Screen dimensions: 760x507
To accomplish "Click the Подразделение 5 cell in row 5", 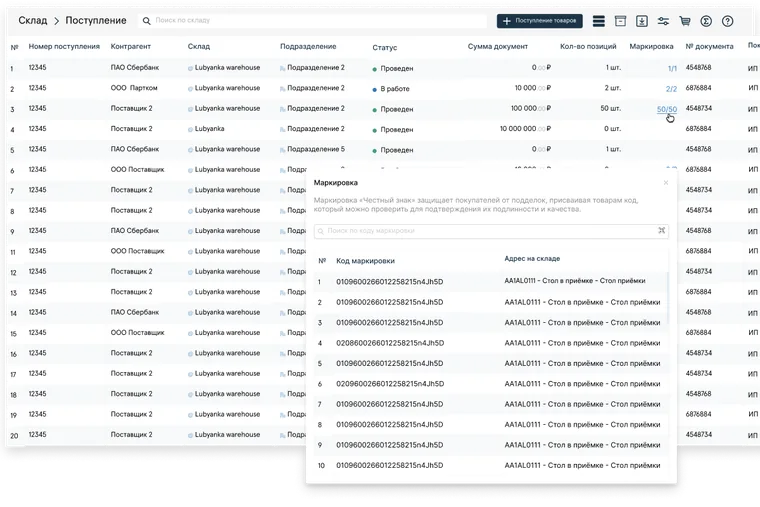I will pyautogui.click(x=316, y=149).
